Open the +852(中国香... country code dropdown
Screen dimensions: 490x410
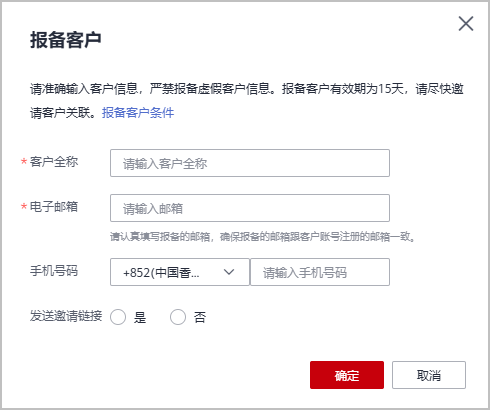[180, 272]
